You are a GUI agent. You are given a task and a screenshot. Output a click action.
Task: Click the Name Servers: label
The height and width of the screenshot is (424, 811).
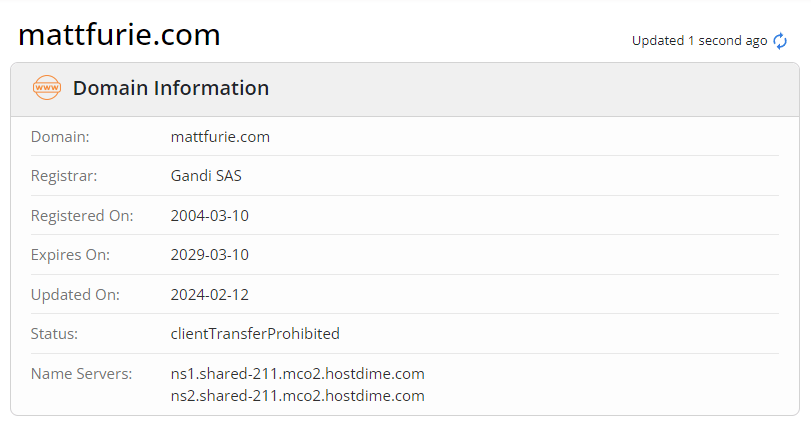pos(82,374)
